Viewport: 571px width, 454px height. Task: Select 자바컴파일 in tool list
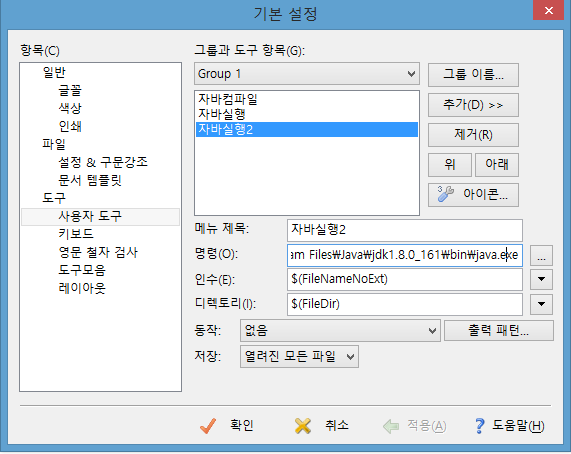307,99
